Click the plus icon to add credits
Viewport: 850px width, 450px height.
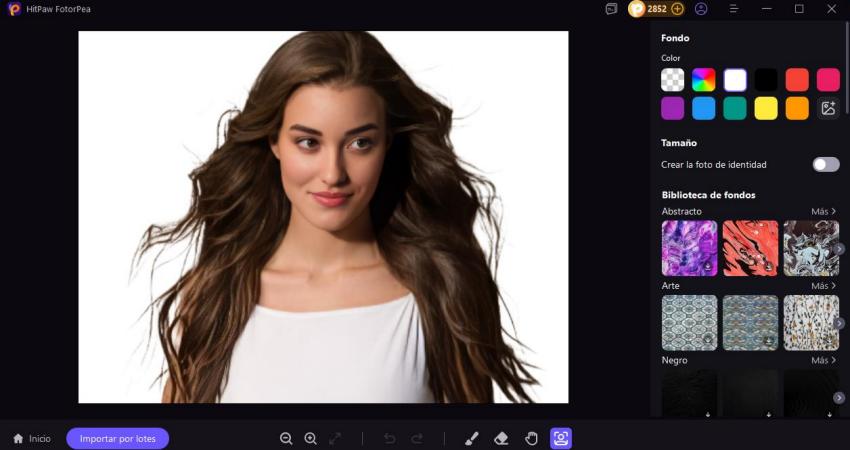(677, 9)
